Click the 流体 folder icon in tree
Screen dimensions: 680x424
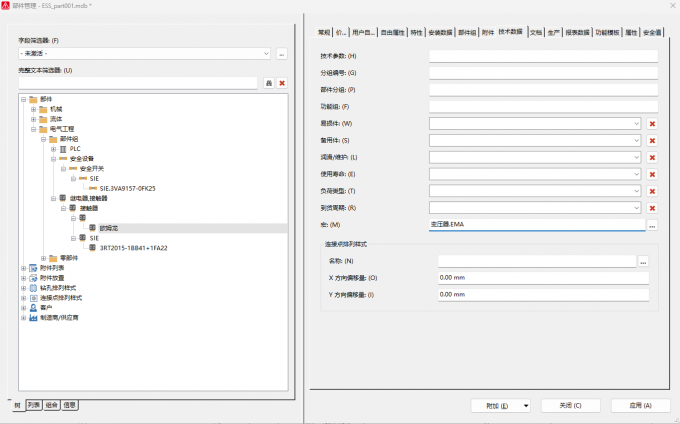coord(43,119)
